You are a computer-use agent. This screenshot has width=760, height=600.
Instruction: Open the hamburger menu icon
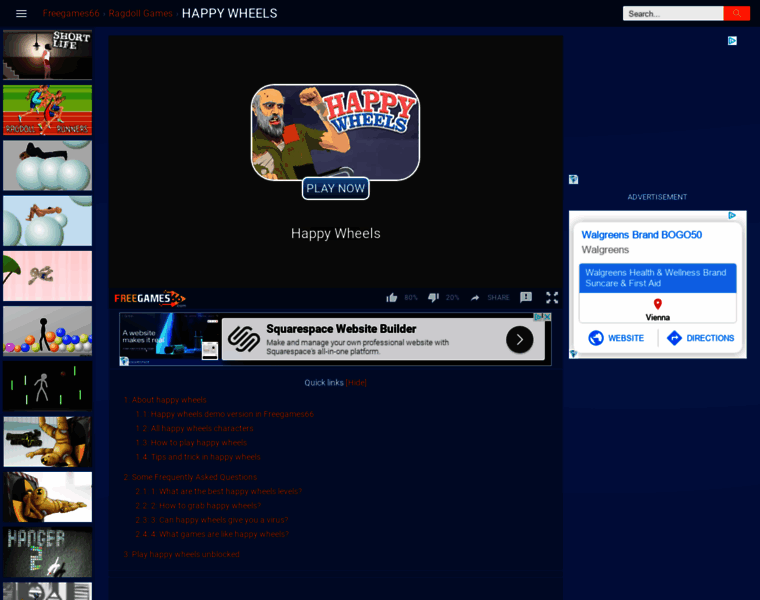point(21,14)
